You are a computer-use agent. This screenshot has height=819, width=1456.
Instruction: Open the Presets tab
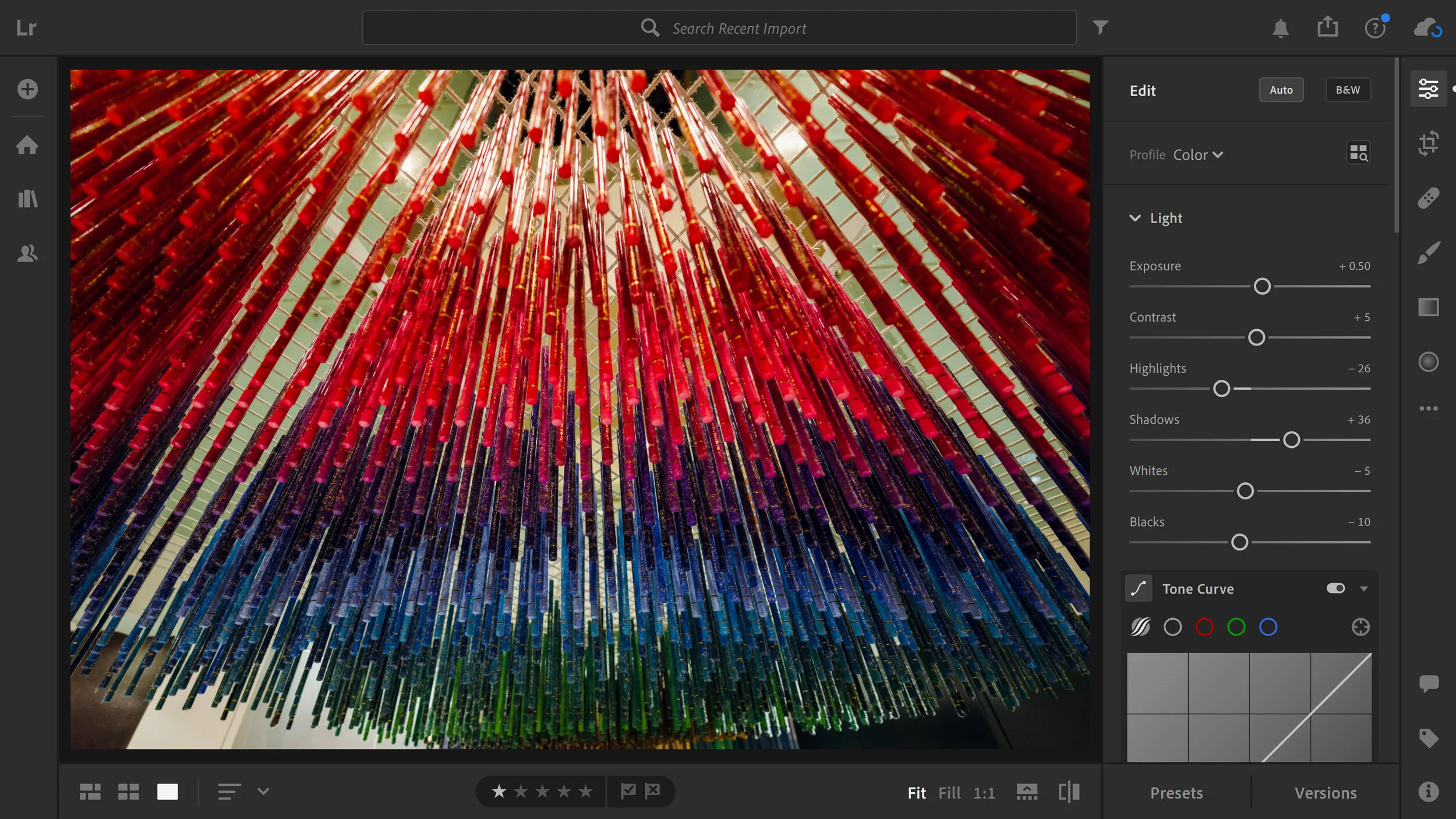pos(1176,793)
